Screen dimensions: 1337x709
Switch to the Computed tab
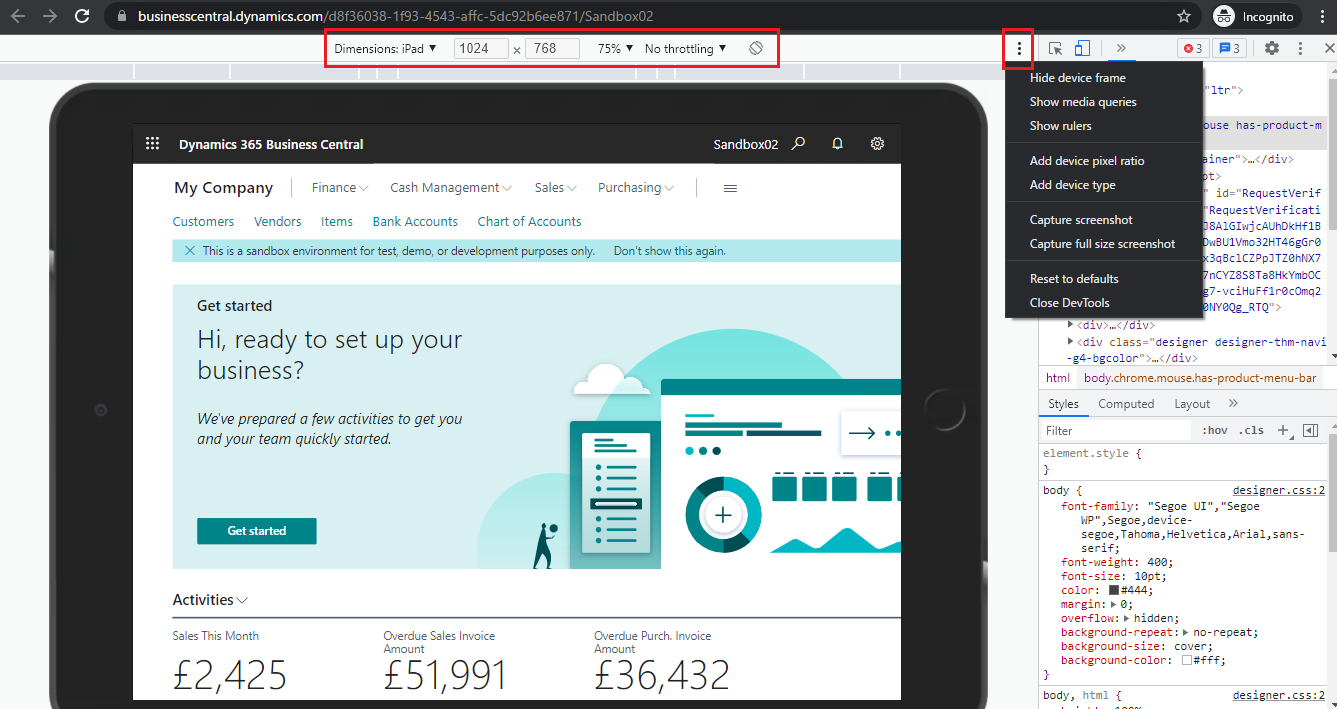(x=1126, y=404)
